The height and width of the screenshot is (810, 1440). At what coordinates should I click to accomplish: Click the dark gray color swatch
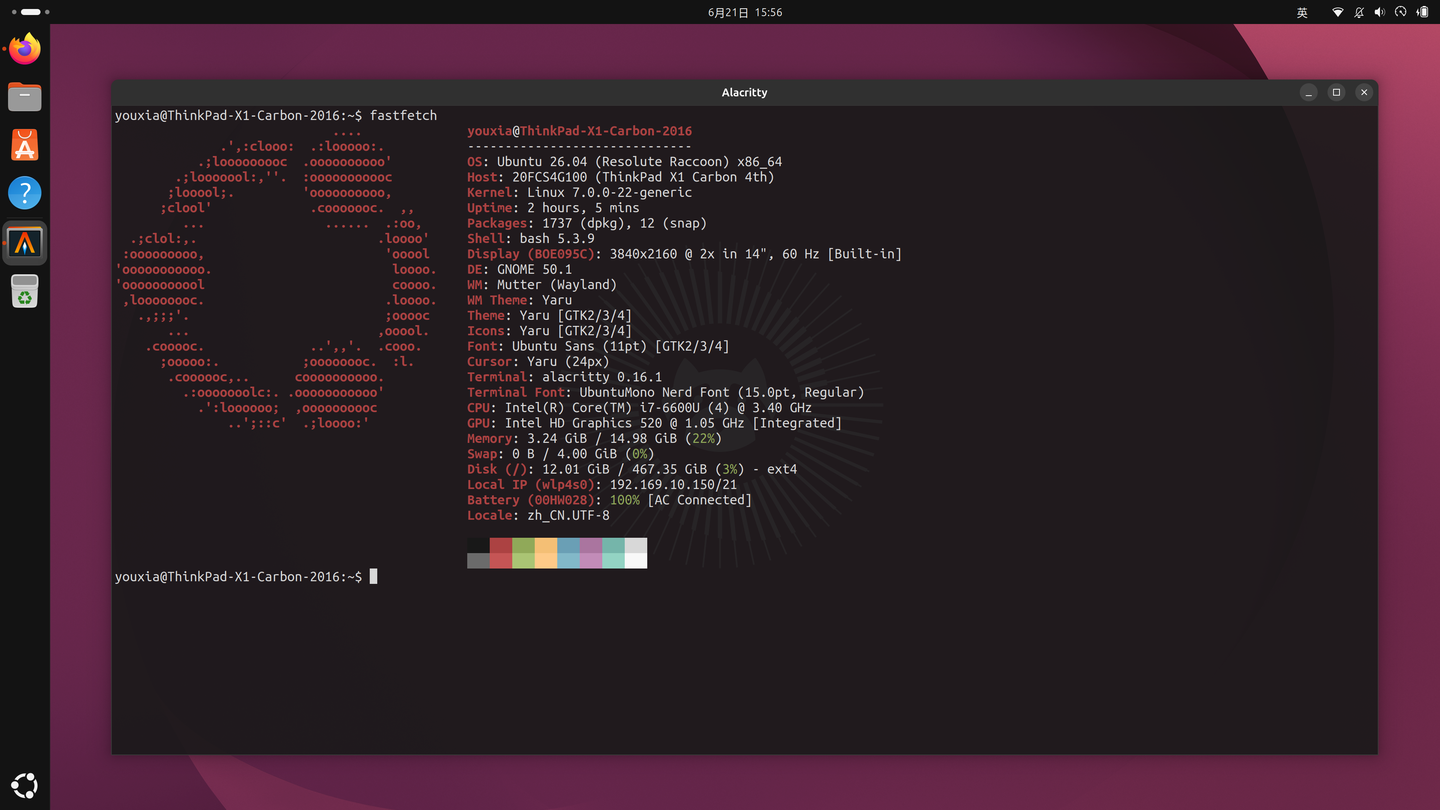pos(478,561)
